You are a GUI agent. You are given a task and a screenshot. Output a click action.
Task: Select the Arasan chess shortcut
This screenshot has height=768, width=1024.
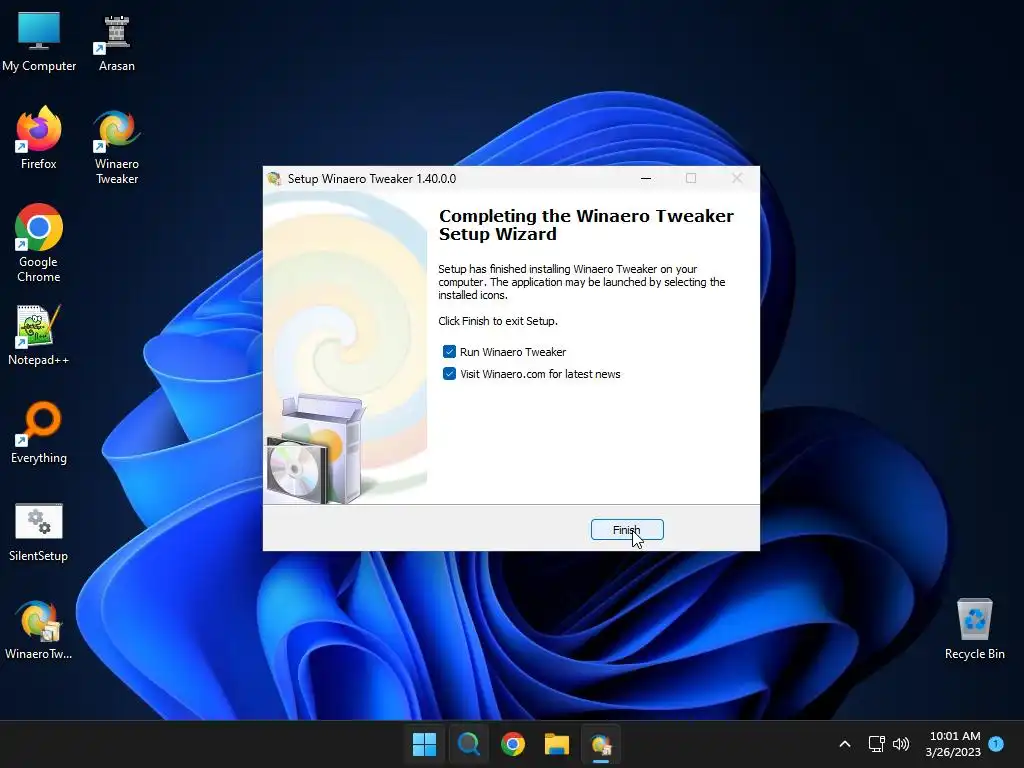116,42
